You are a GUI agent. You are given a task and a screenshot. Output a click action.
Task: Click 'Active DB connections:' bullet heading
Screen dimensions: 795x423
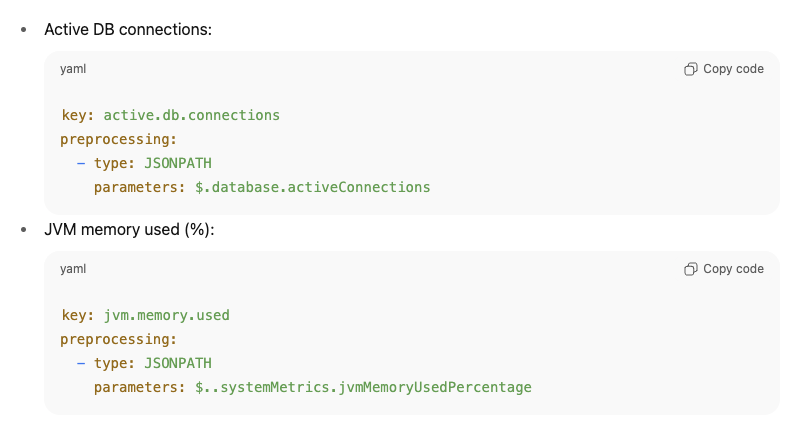click(x=128, y=29)
